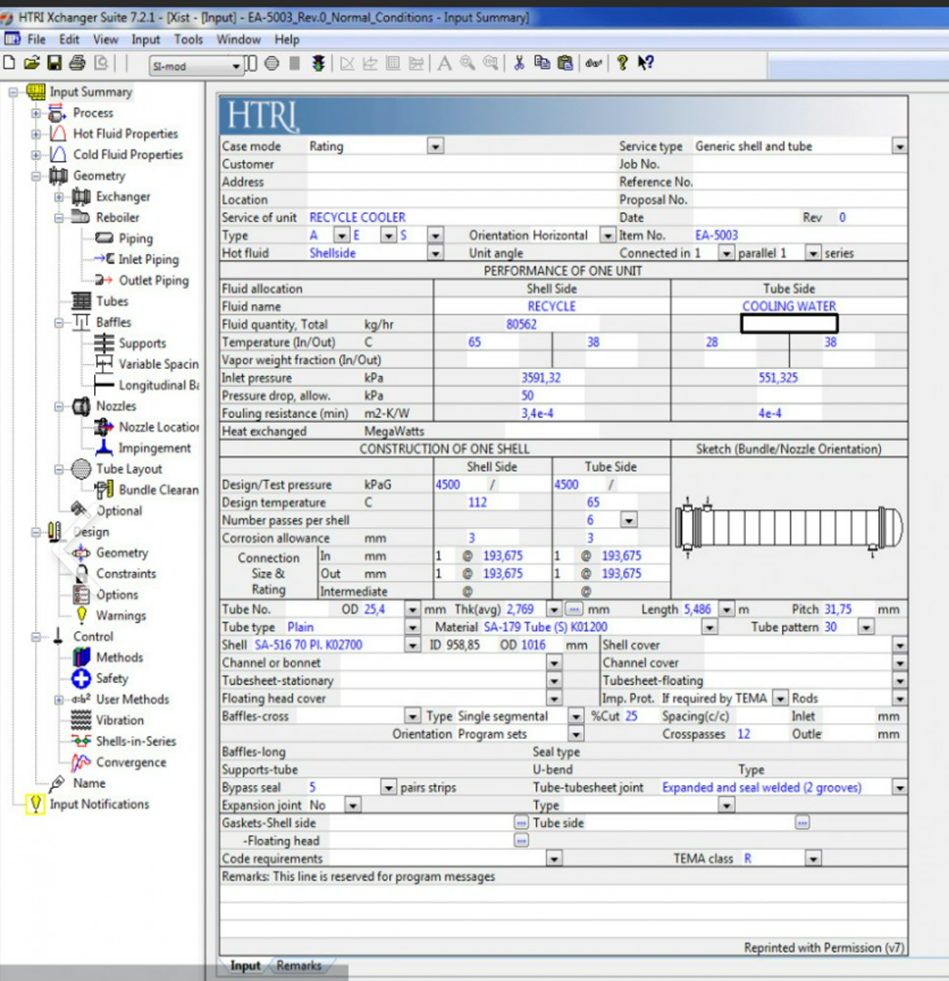Click the Print toolbar icon
949x981 pixels.
pyautogui.click(x=77, y=64)
